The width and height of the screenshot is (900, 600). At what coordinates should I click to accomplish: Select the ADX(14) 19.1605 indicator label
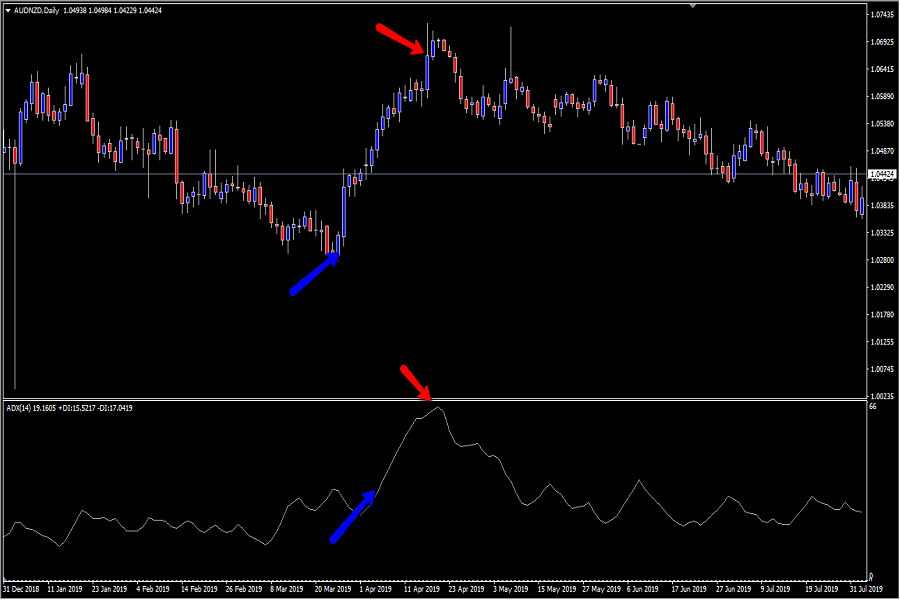click(31, 408)
